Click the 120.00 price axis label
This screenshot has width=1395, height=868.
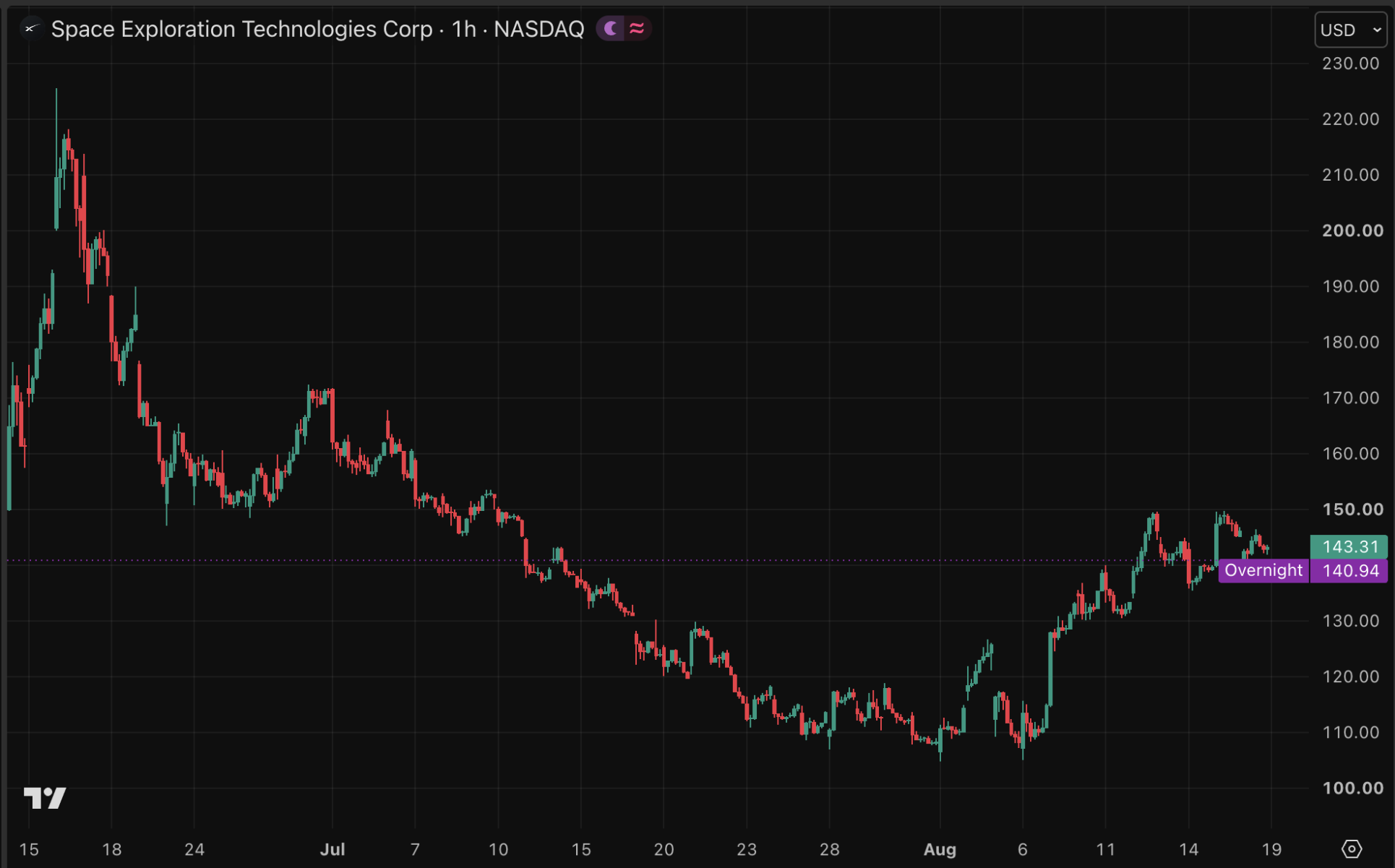point(1350,676)
